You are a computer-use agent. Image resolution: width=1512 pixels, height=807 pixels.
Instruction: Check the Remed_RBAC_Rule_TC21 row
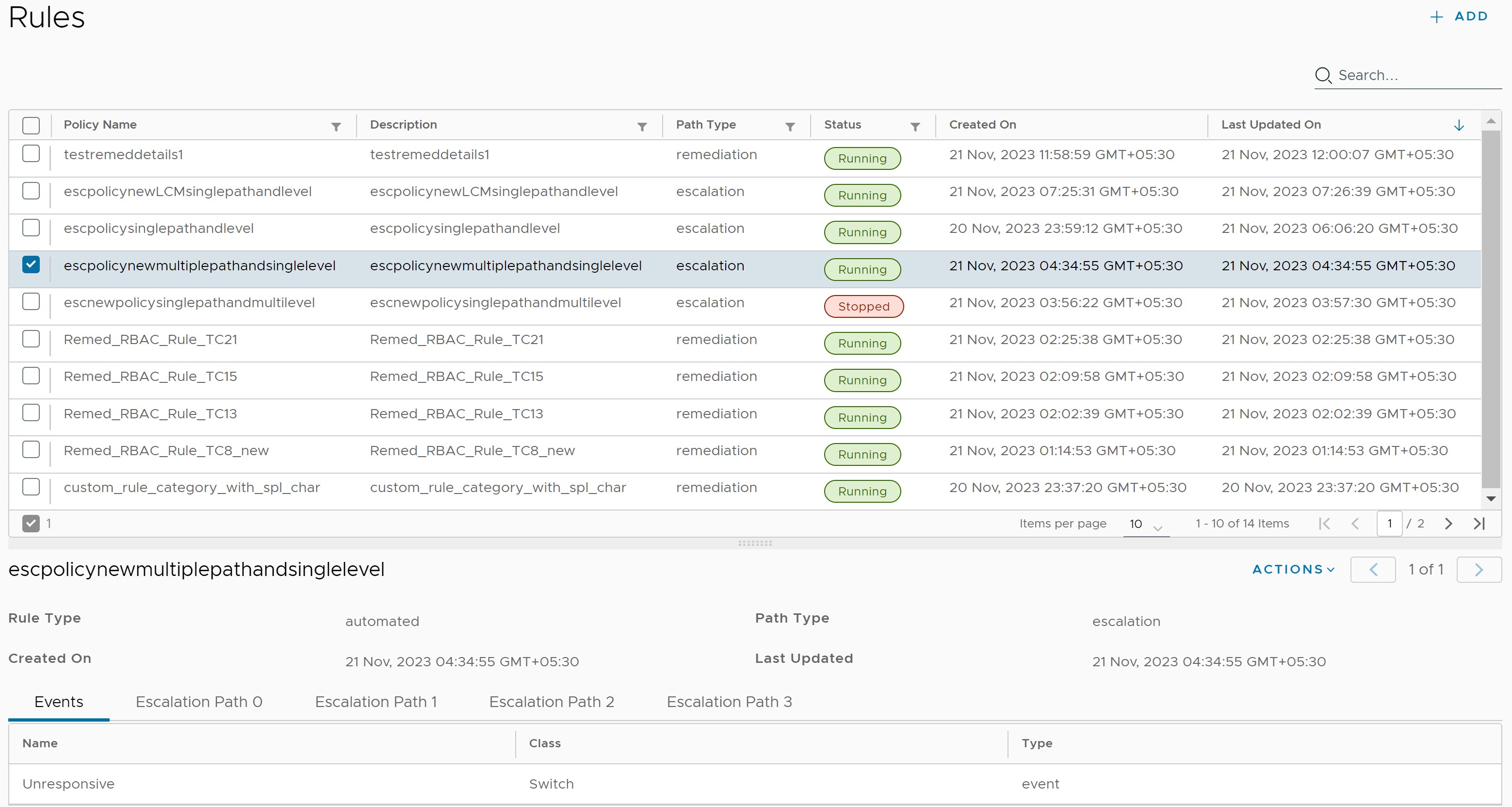point(31,339)
